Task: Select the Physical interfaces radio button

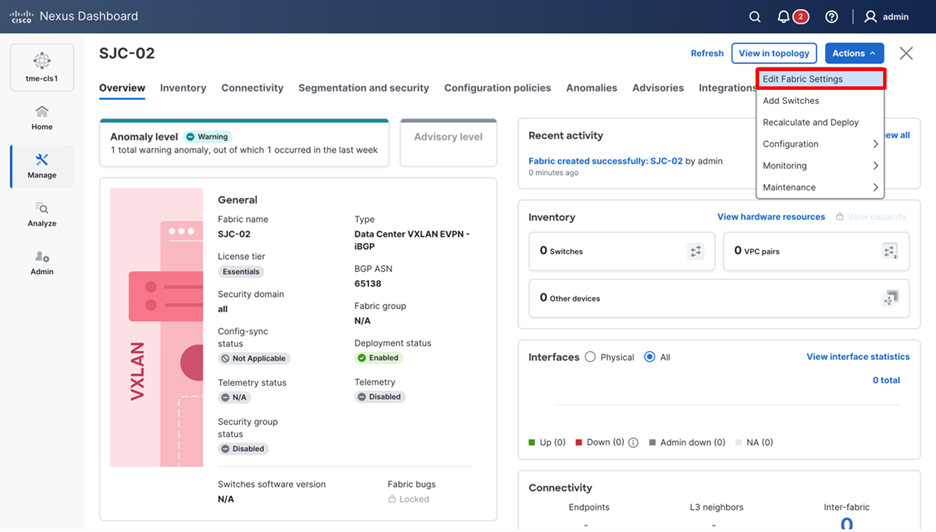Action: (590, 357)
